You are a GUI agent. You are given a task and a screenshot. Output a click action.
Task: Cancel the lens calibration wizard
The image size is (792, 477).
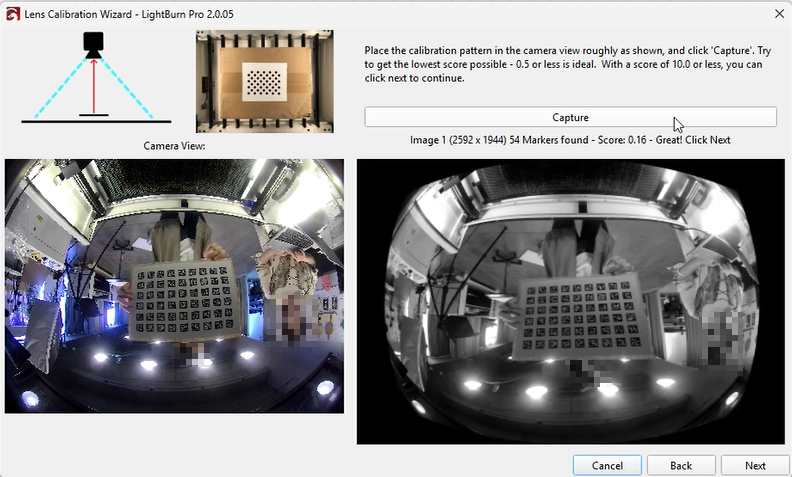coord(607,465)
